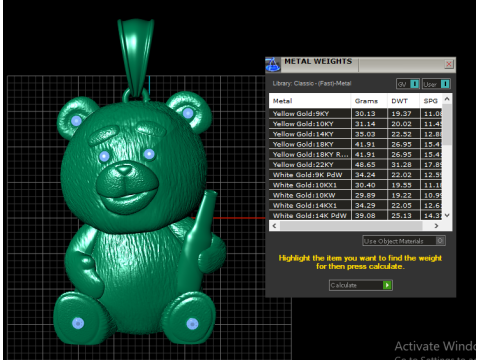Click the horizontal scrollbar thumb
This screenshot has height=360, width=480.
click(351, 226)
